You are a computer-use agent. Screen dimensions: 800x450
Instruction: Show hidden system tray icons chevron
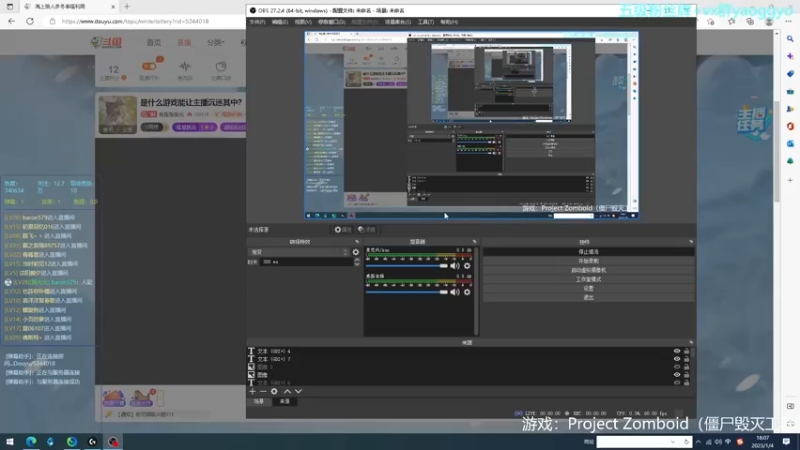(698, 442)
